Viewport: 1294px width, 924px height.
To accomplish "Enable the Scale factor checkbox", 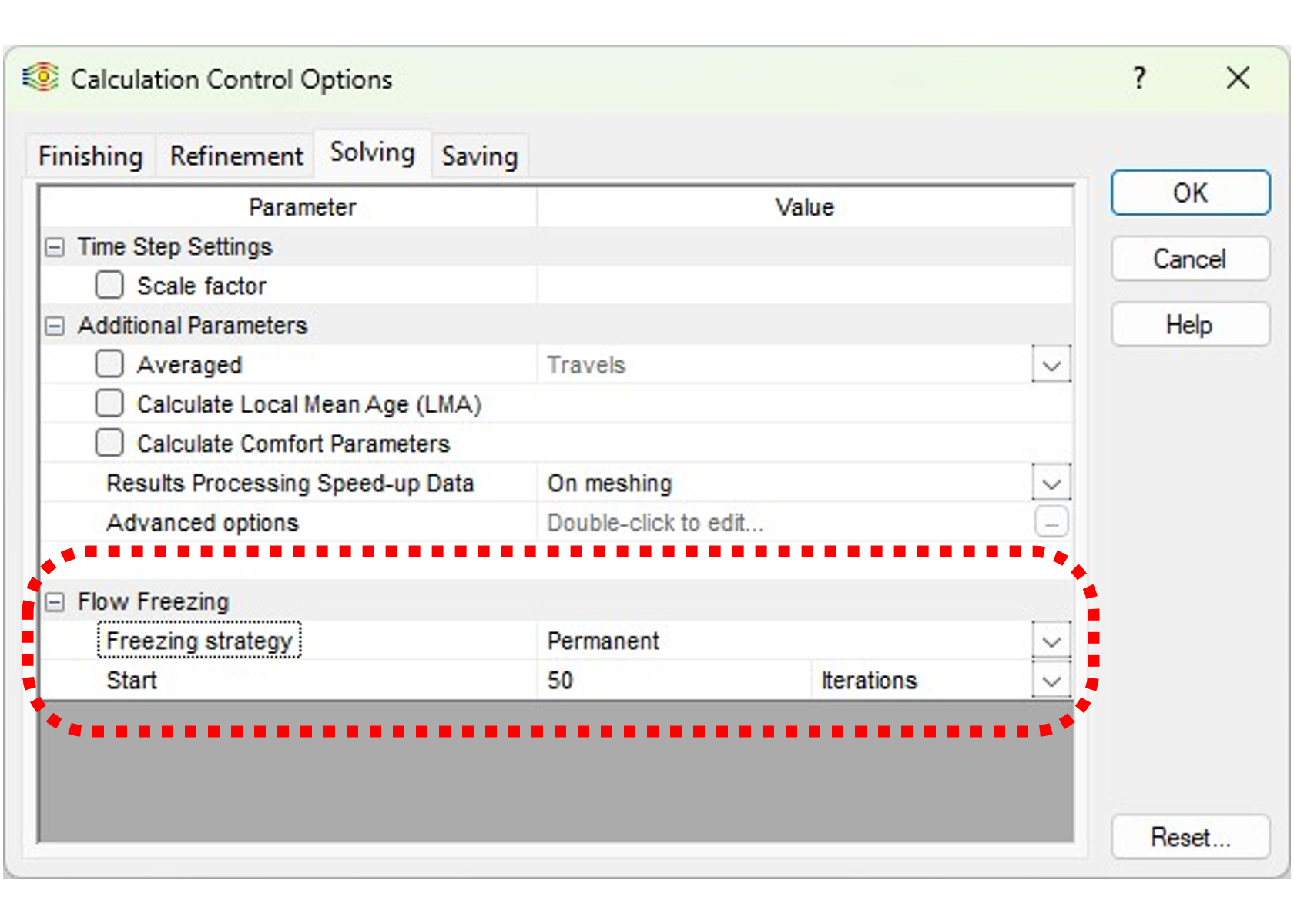I will tap(109, 285).
